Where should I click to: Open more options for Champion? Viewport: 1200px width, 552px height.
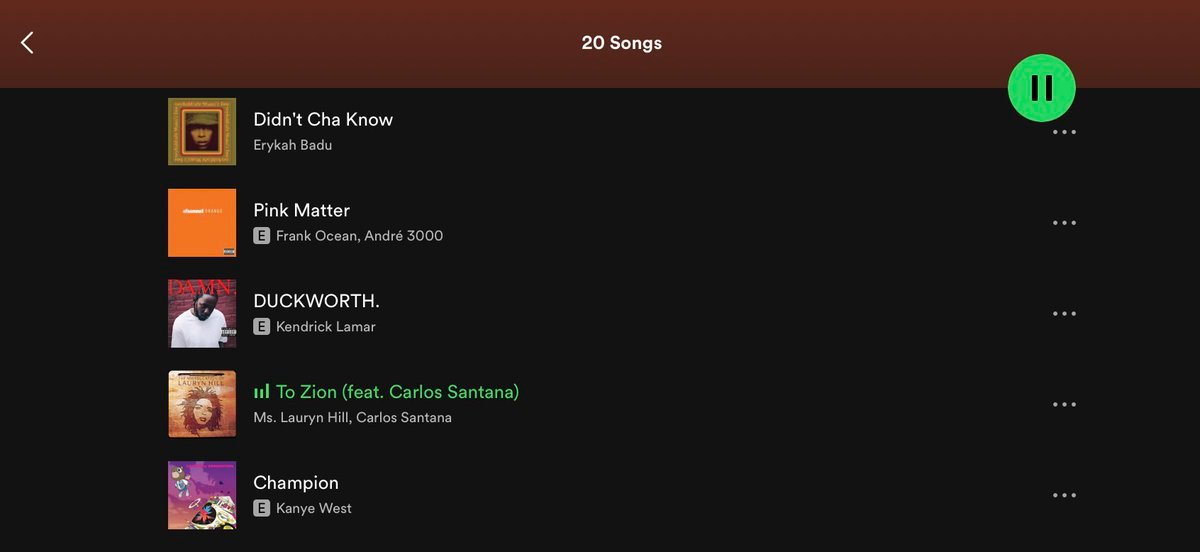pyautogui.click(x=1064, y=496)
